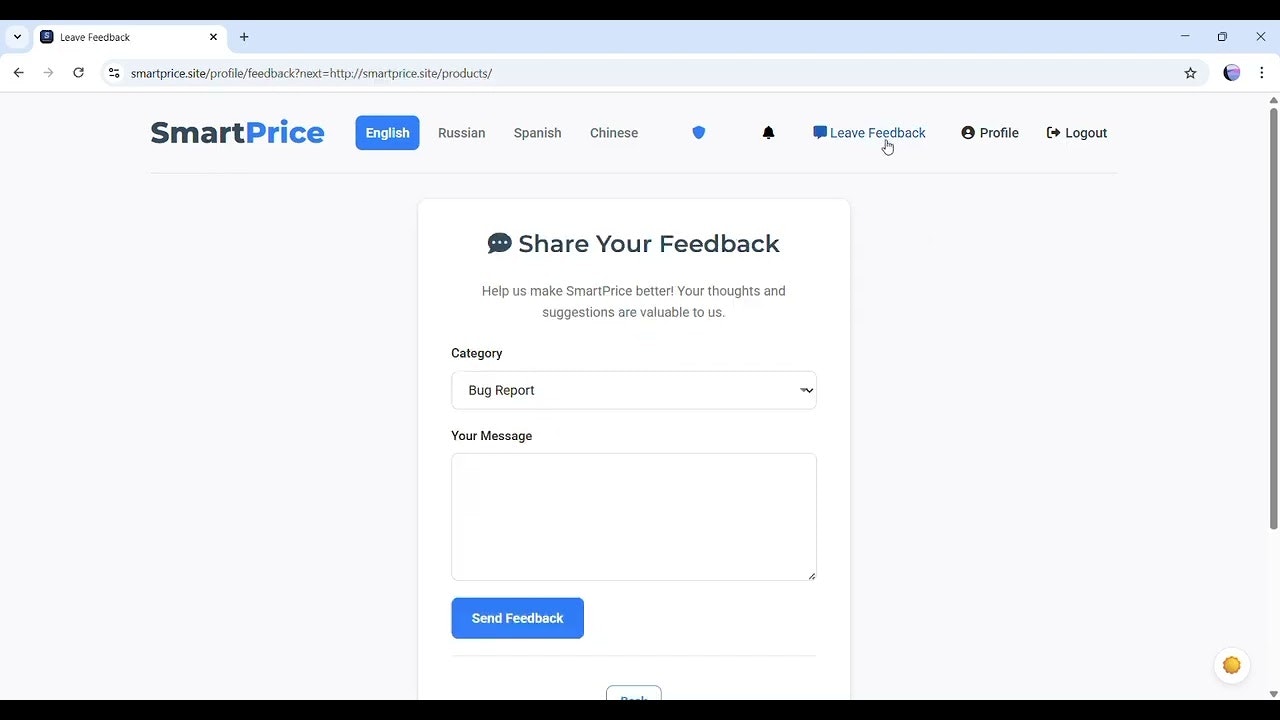Switch language to English
Viewport: 1280px width, 720px height.
(x=387, y=133)
